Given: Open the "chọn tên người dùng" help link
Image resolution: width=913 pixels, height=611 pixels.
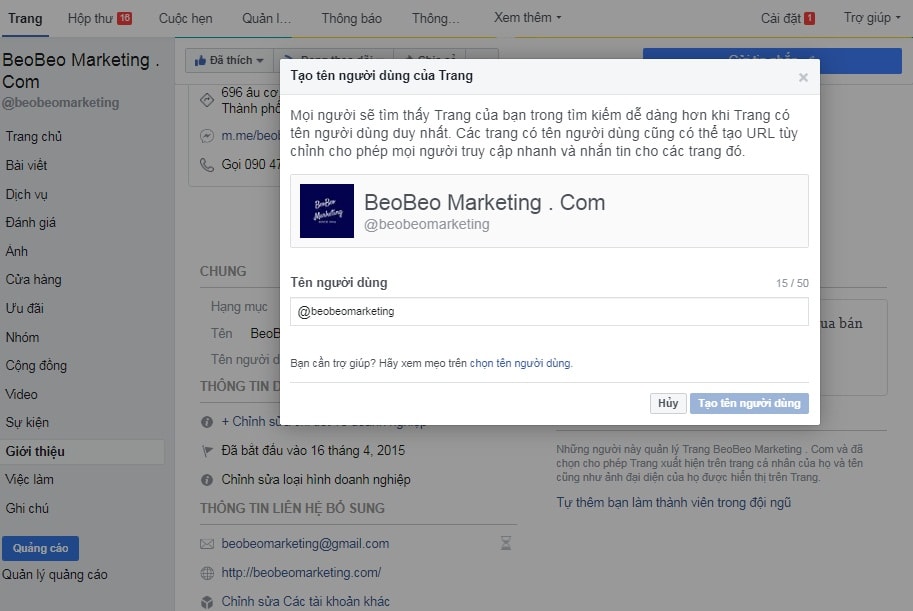Looking at the screenshot, I should point(520,364).
